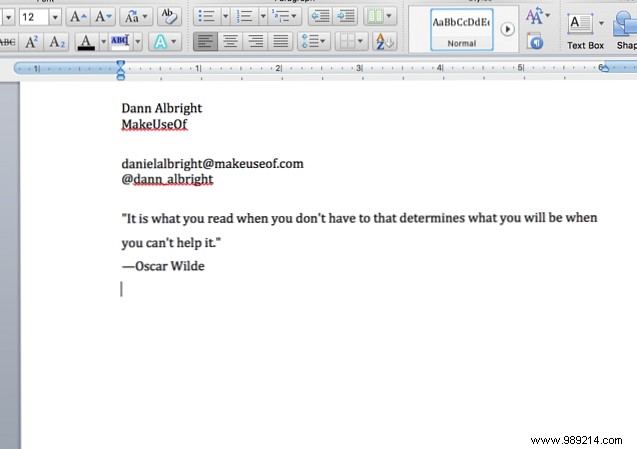Open the Change Case Aa menu
The height and width of the screenshot is (449, 637).
(136, 17)
